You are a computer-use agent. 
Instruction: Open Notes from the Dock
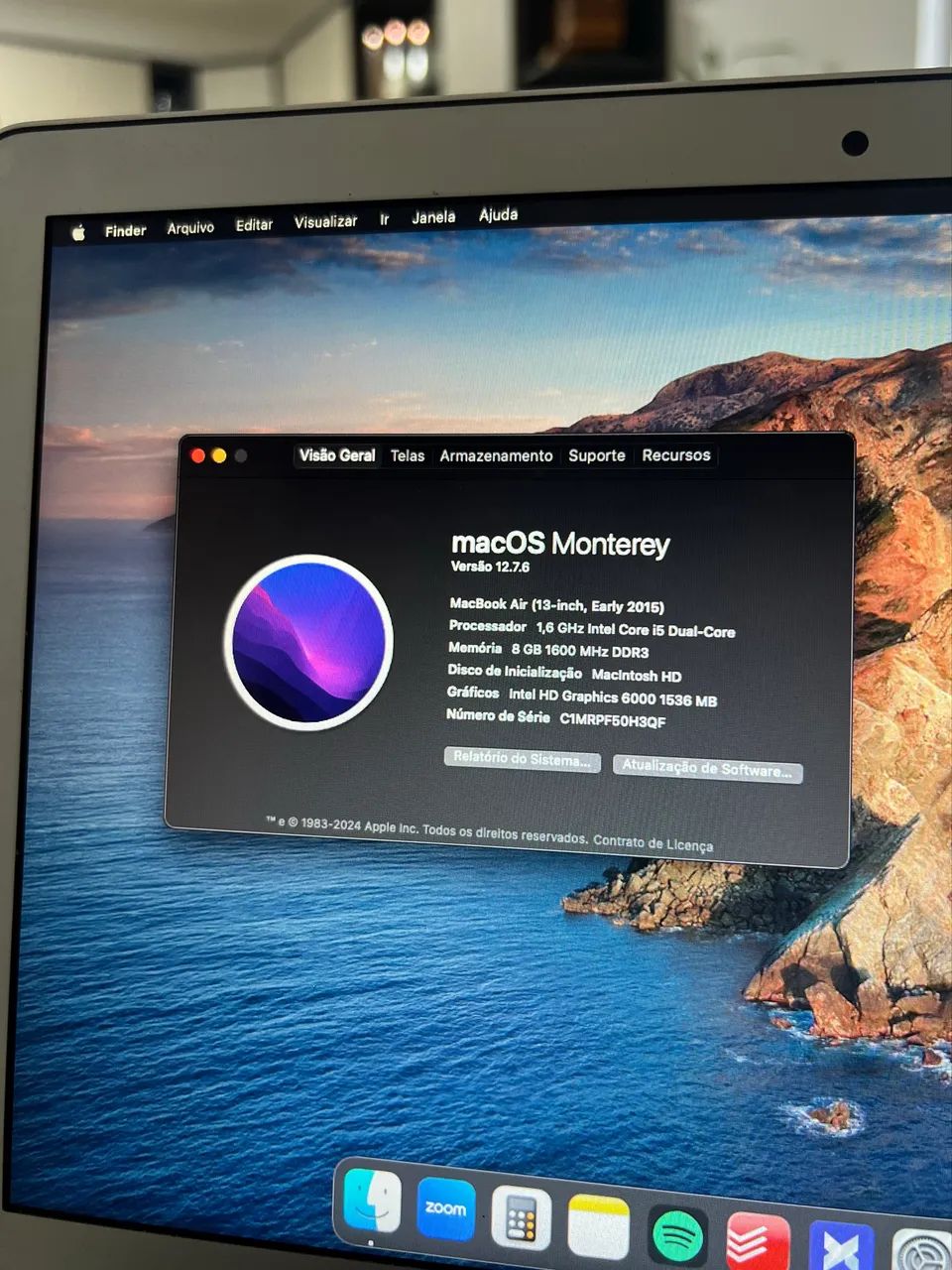pyautogui.click(x=598, y=1227)
